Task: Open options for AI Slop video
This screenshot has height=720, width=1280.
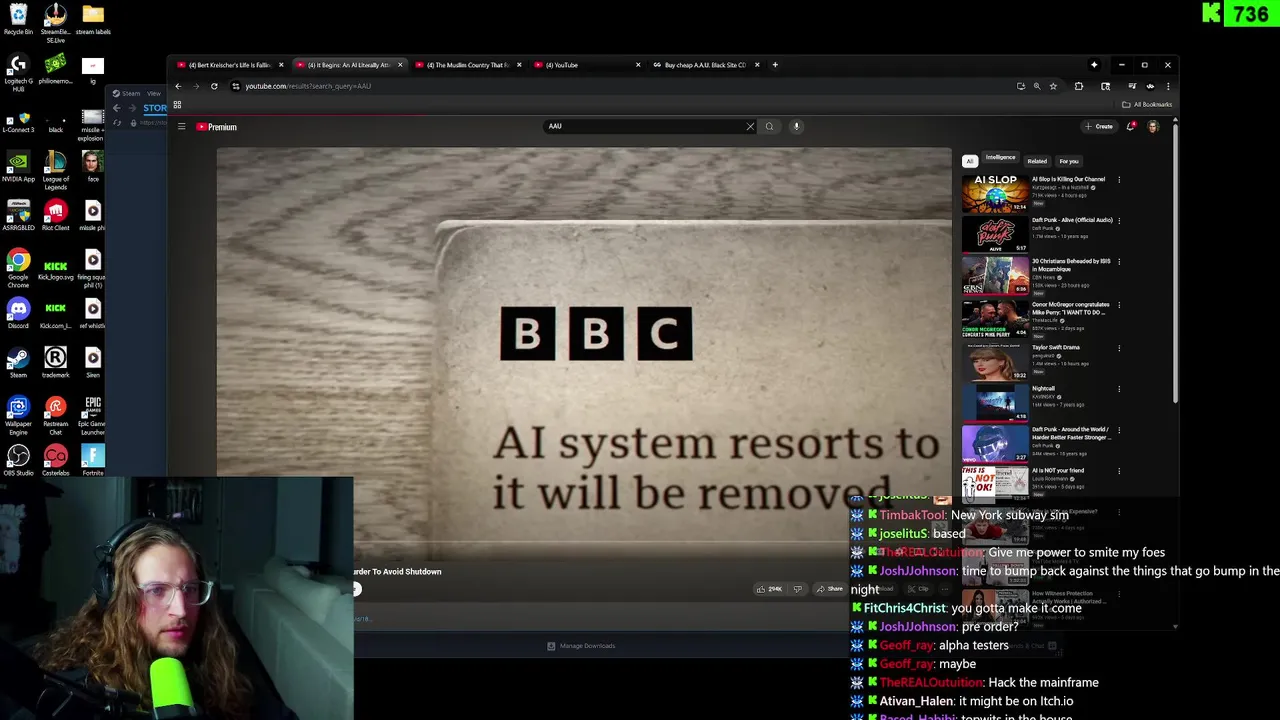Action: [x=1119, y=180]
